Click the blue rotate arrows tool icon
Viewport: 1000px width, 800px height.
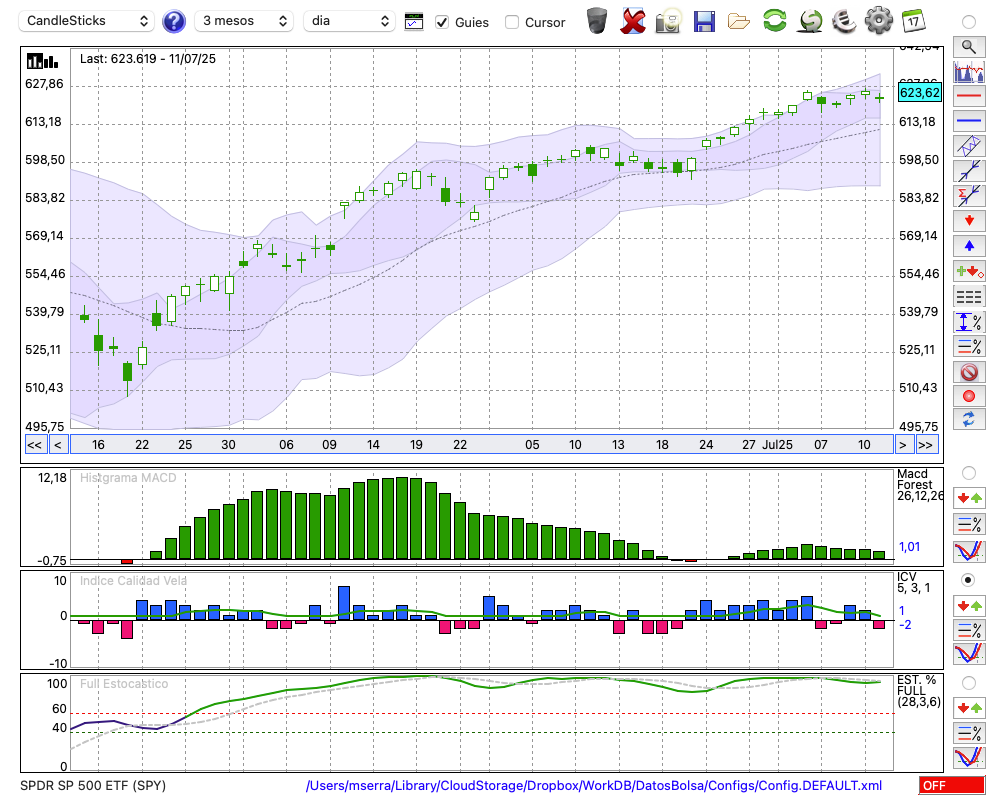969,420
